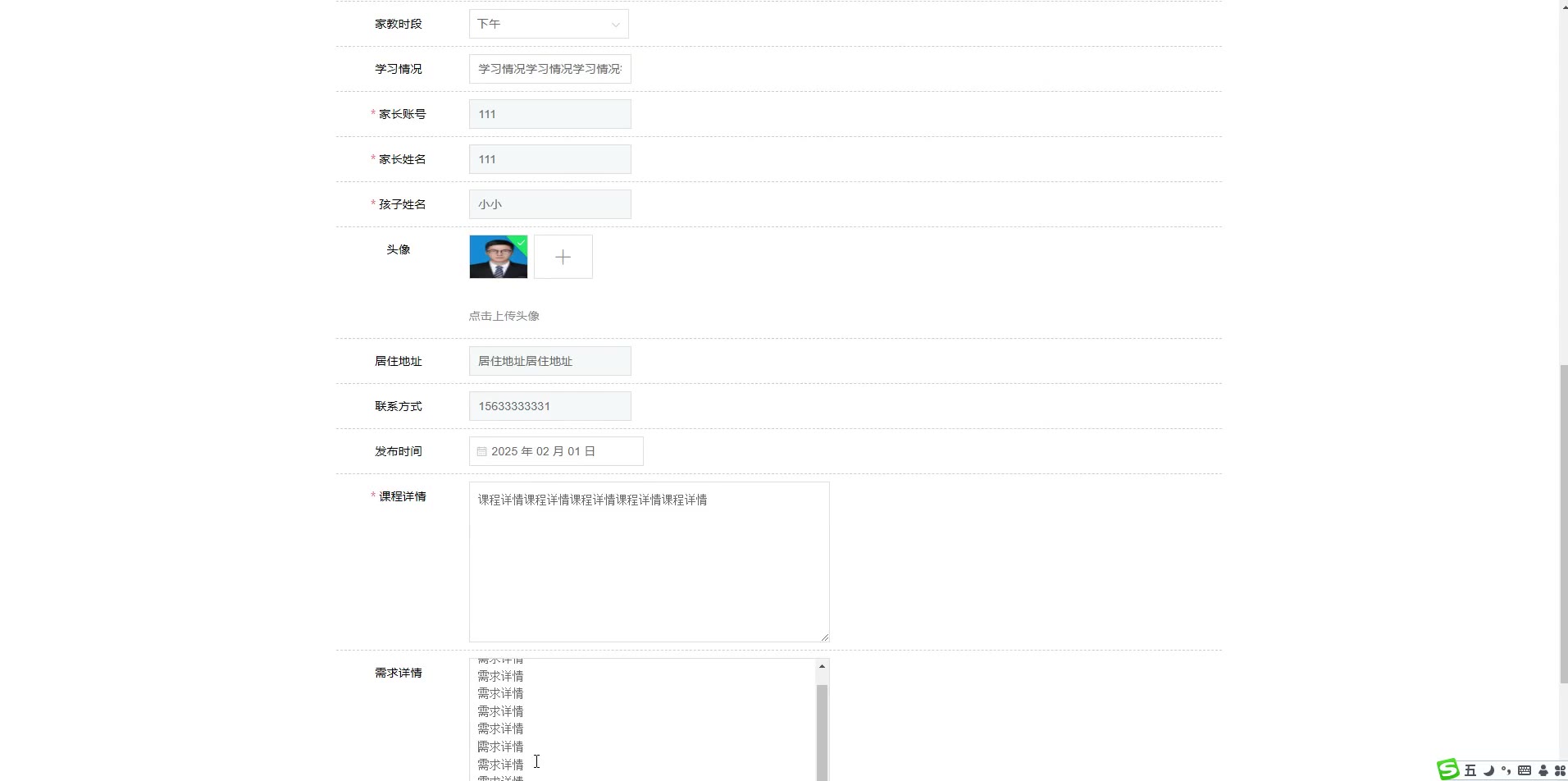This screenshot has height=781, width=1568.
Task: Click the 孩子姓名 field containing 小小
Action: coord(550,204)
